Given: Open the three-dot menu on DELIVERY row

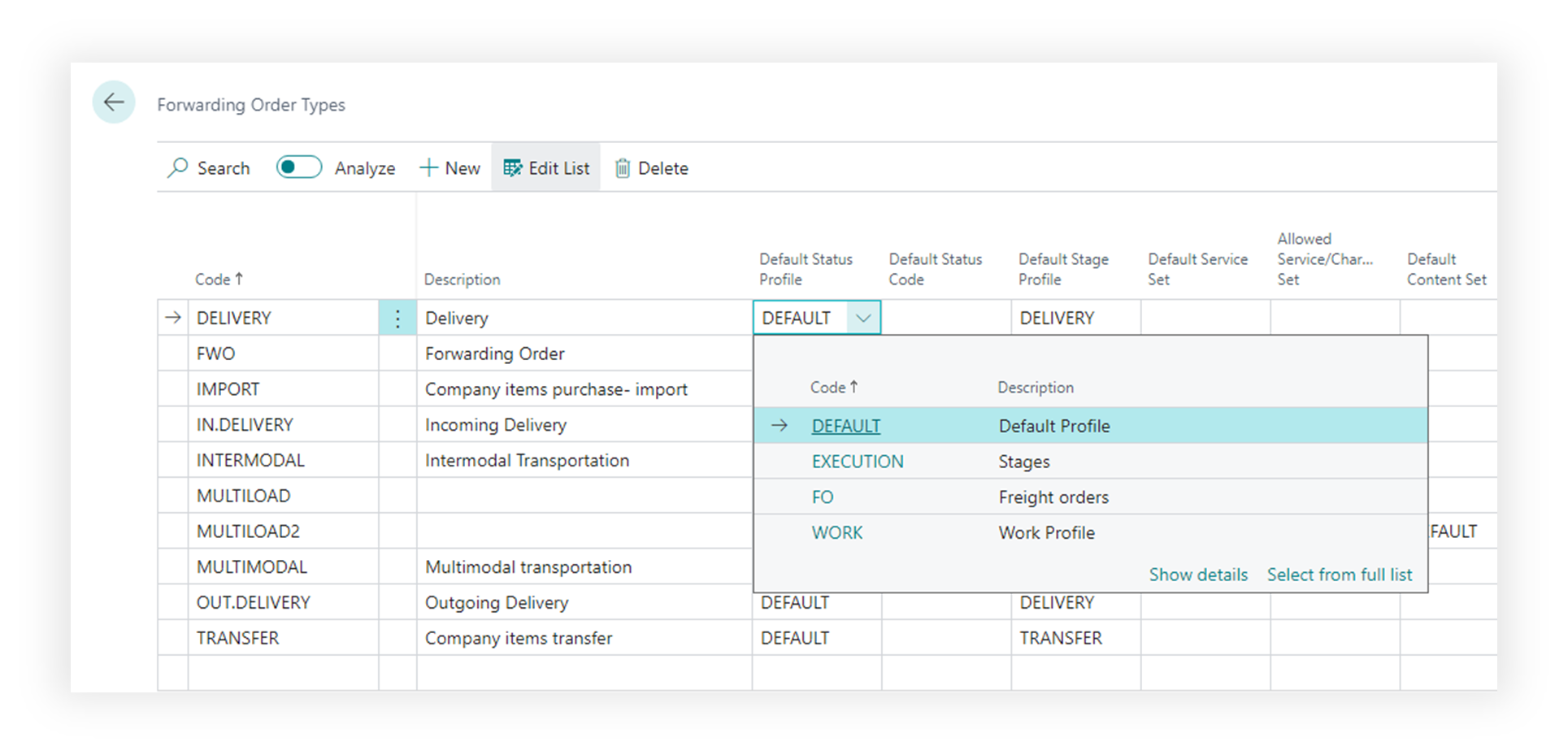Looking at the screenshot, I should click(397, 319).
